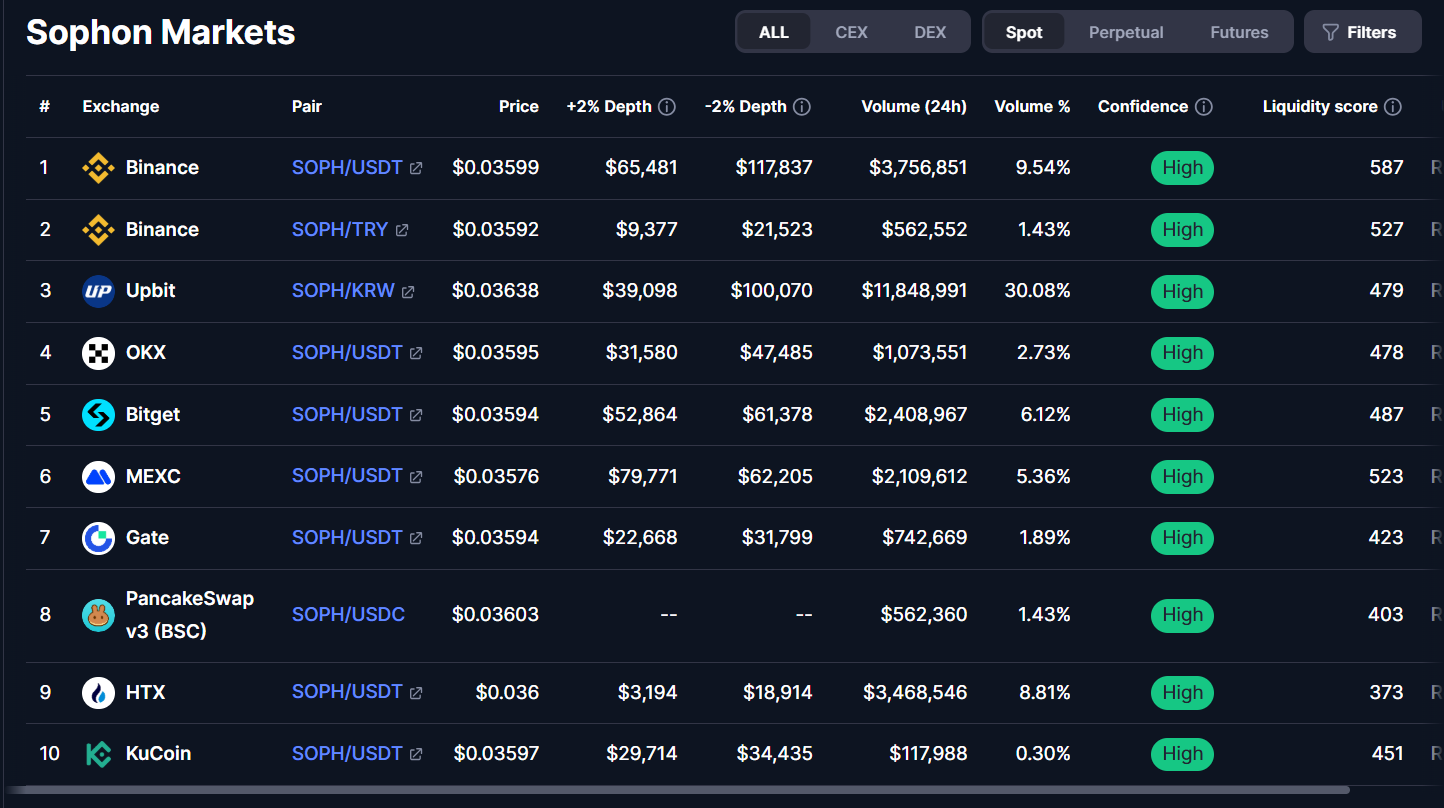Click the $79,771 MEXC depth value
Screen dimensions: 1444x808
[x=643, y=476]
